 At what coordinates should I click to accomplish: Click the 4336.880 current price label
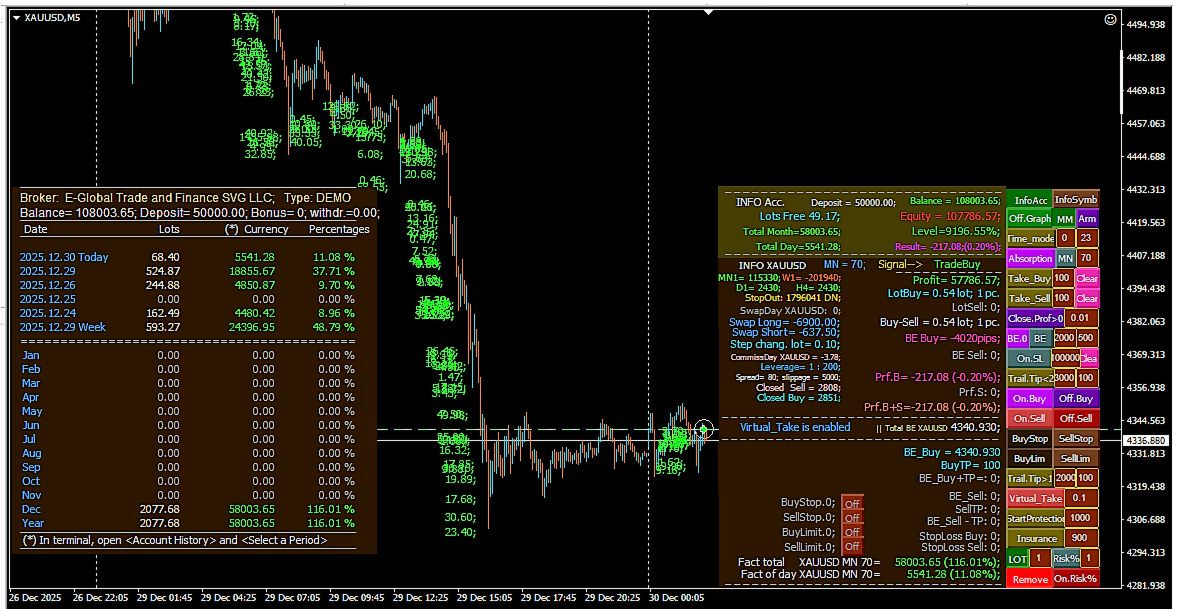pyautogui.click(x=1145, y=440)
